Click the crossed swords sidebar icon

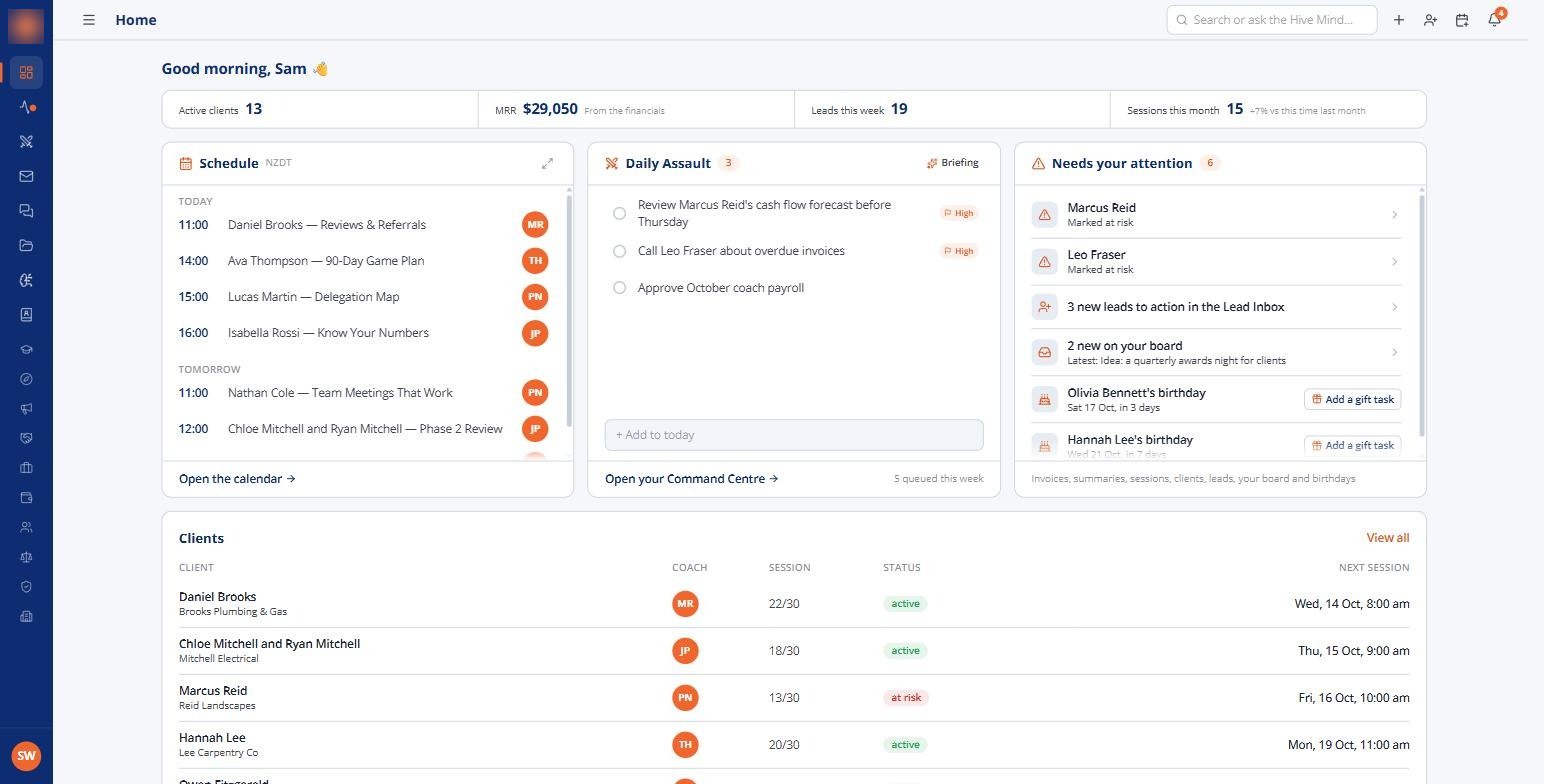point(26,142)
